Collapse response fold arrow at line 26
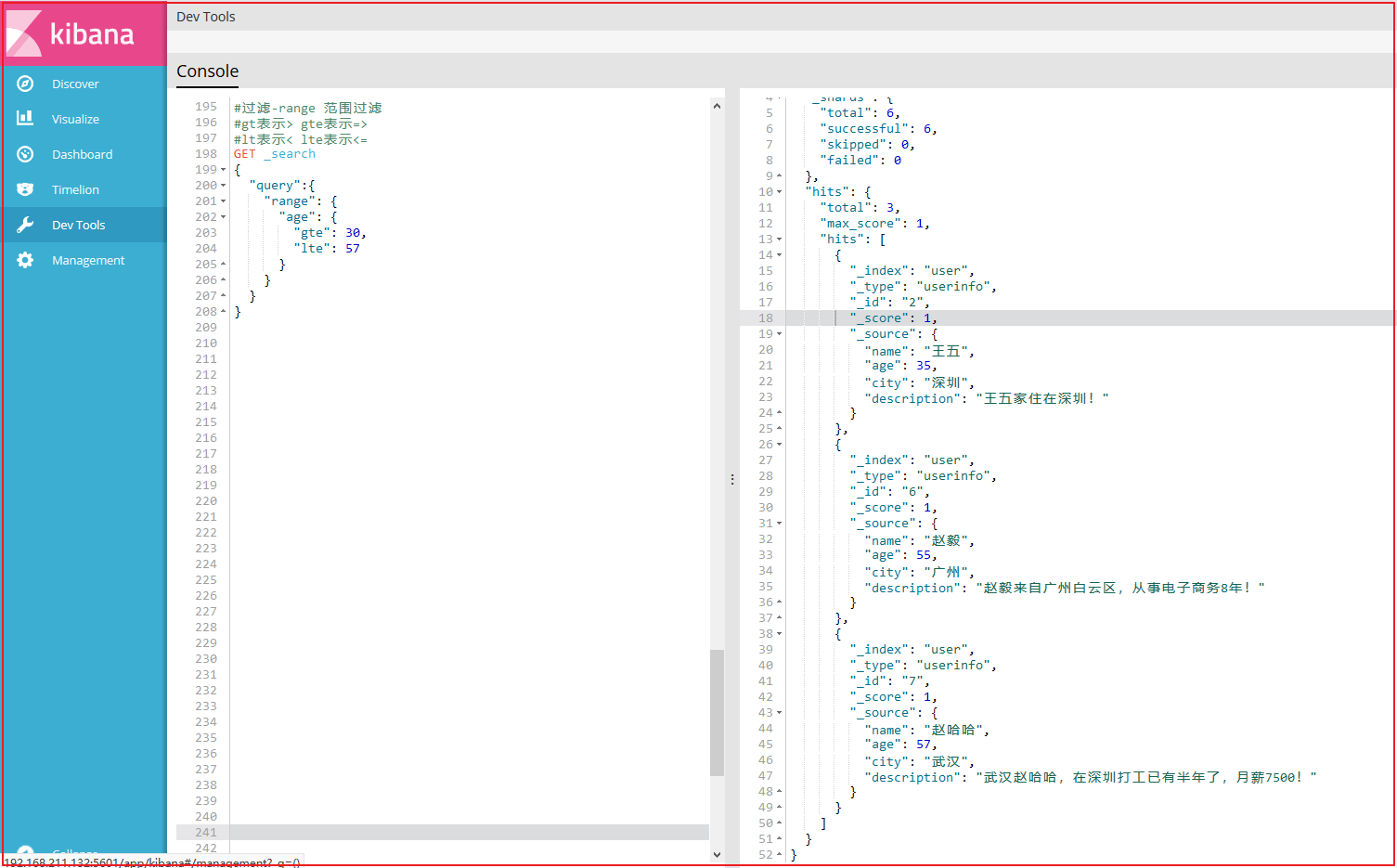The width and height of the screenshot is (1397, 868). click(x=780, y=445)
